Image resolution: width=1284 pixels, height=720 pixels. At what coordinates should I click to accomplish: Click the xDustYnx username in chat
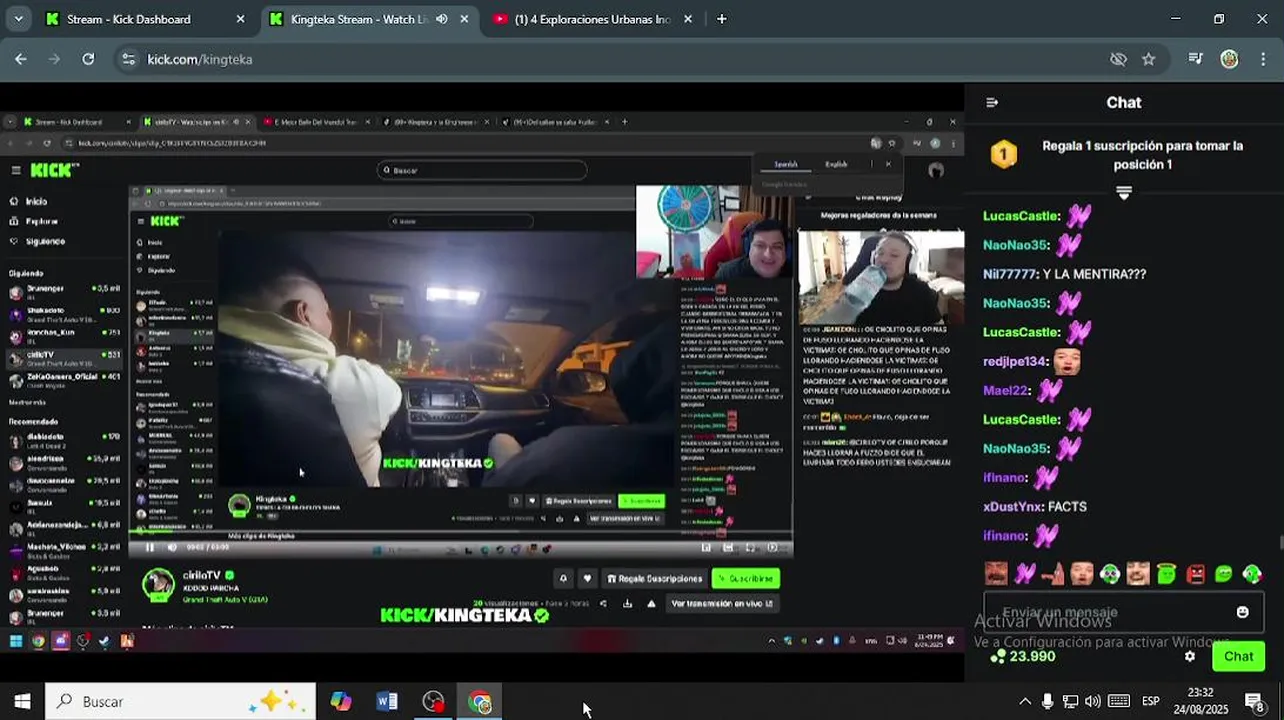click(x=1012, y=507)
